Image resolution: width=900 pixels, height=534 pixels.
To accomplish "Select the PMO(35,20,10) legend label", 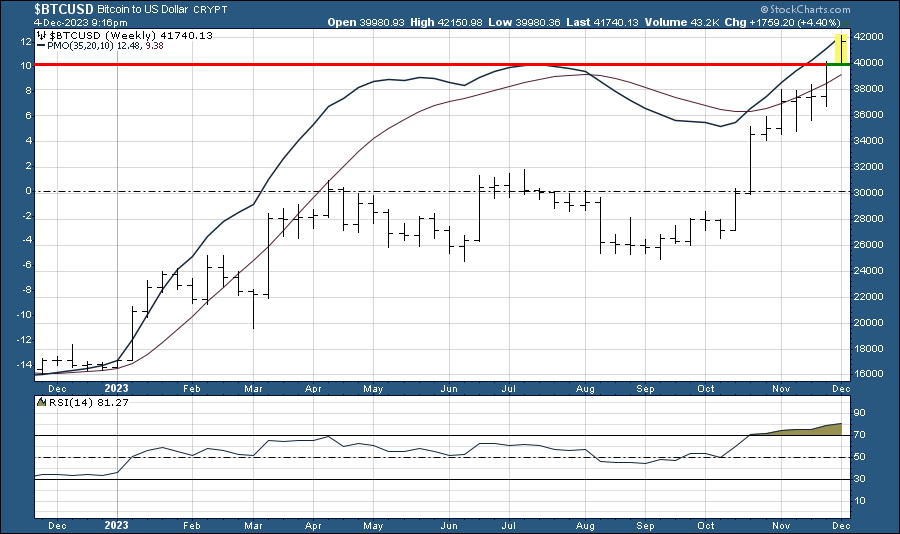I will click(x=82, y=45).
